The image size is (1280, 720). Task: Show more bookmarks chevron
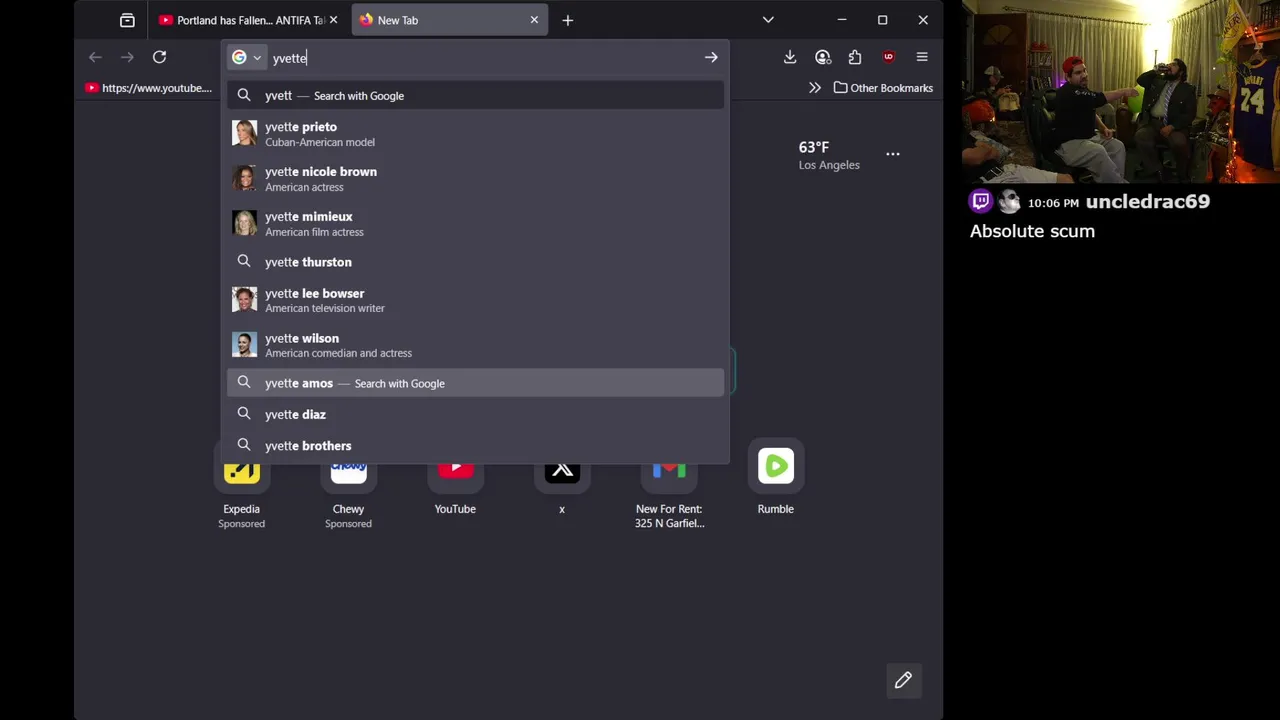[815, 88]
